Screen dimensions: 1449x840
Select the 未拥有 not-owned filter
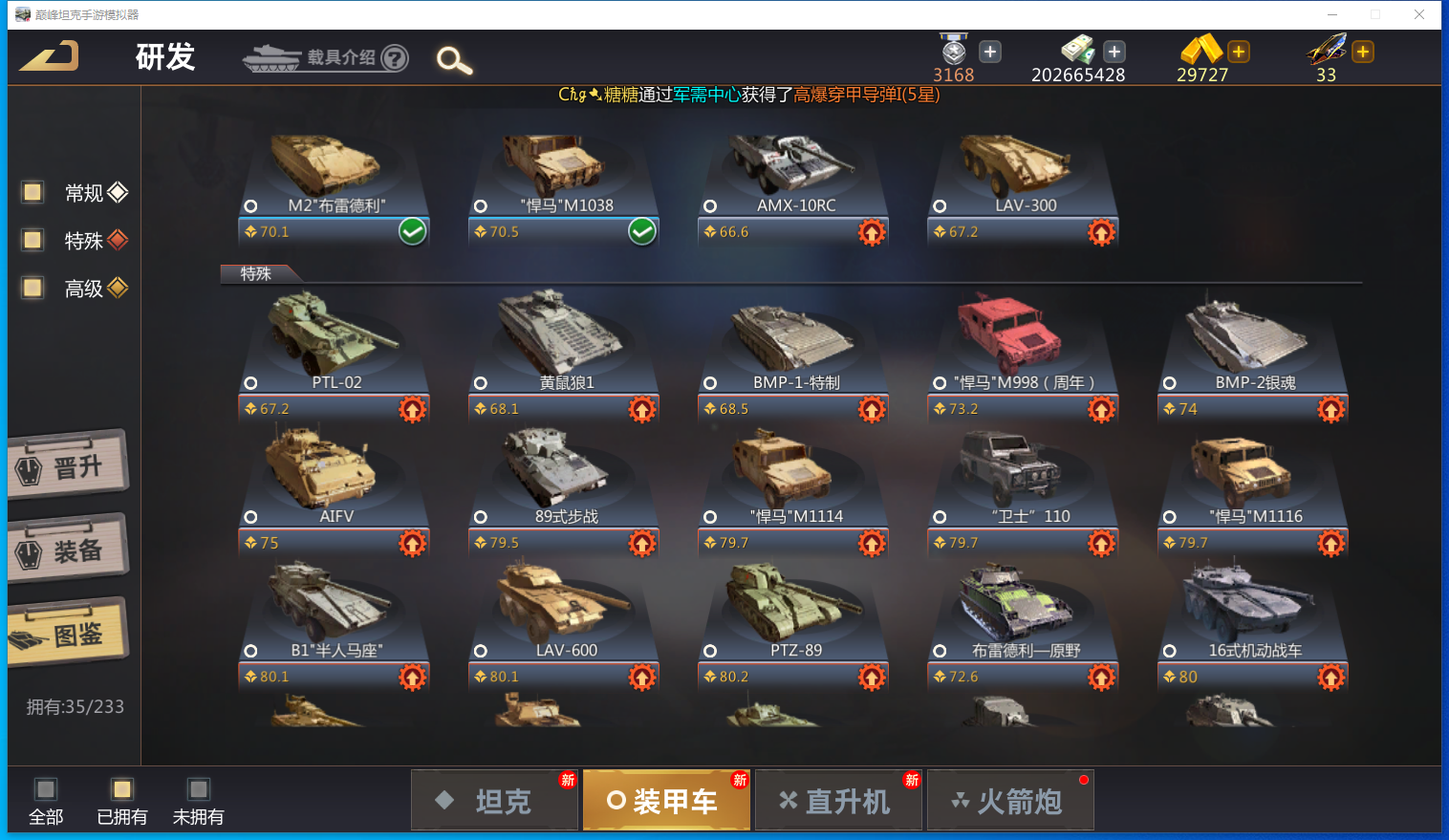coord(199,789)
